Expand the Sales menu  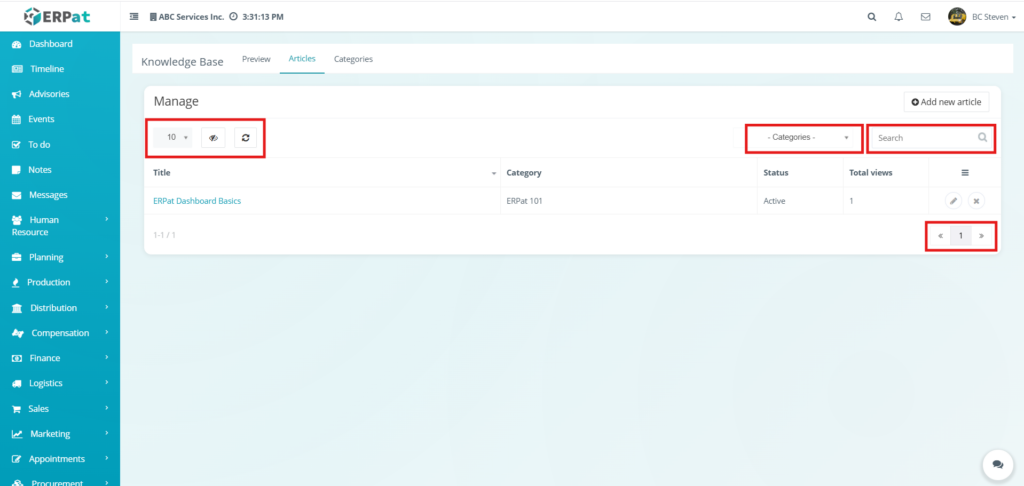click(60, 408)
